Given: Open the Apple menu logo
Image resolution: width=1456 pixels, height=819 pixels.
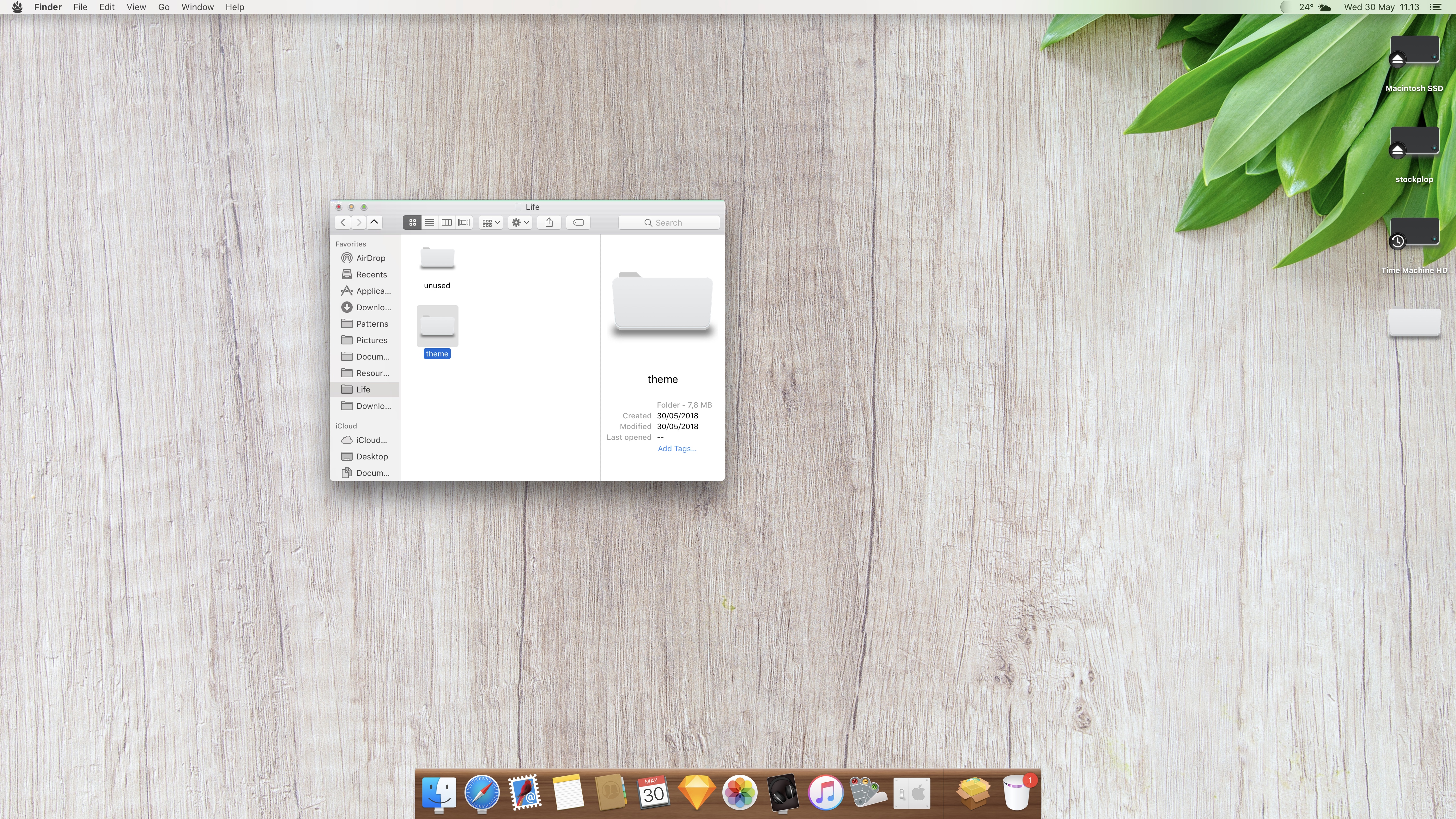Looking at the screenshot, I should pyautogui.click(x=17, y=7).
